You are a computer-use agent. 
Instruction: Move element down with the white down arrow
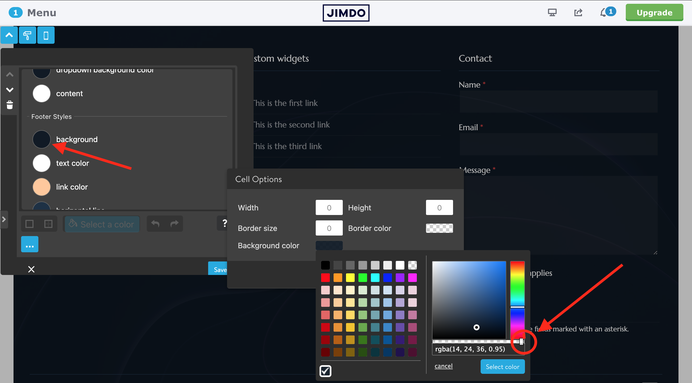tap(10, 90)
